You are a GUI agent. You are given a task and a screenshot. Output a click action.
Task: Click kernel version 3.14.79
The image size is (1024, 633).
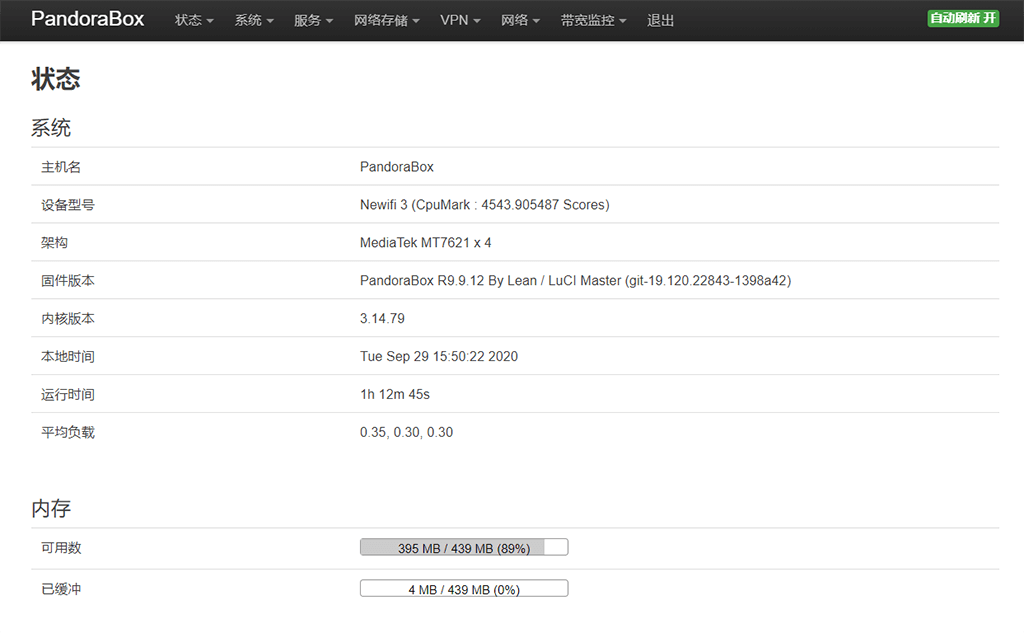click(x=382, y=318)
